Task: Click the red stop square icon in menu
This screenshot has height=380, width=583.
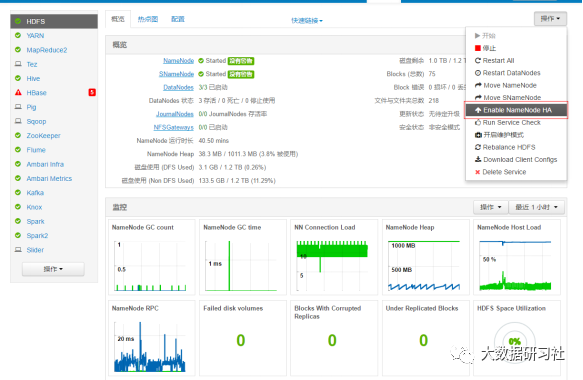Action: click(x=478, y=48)
